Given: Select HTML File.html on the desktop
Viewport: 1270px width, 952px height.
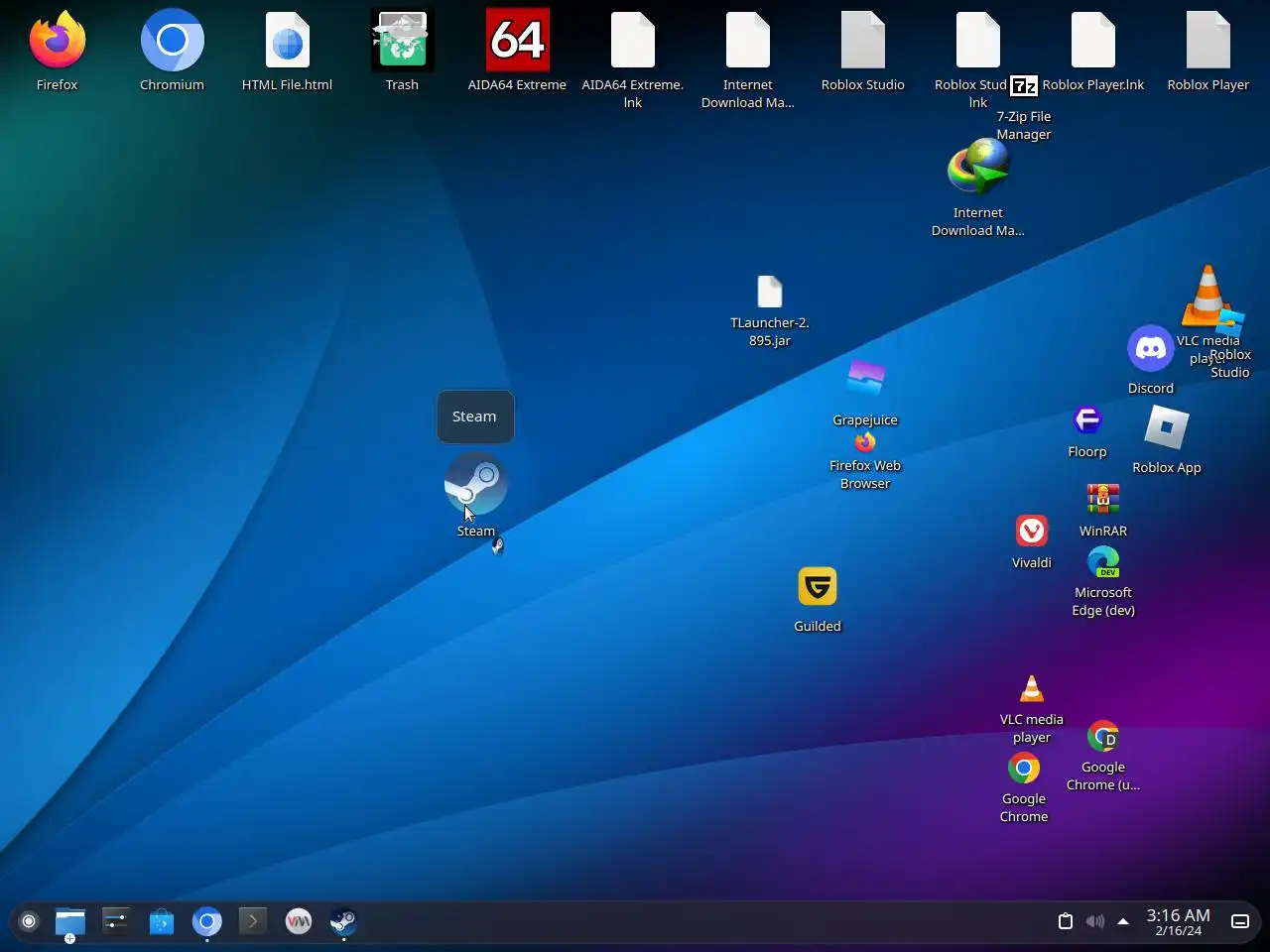Looking at the screenshot, I should (x=288, y=41).
